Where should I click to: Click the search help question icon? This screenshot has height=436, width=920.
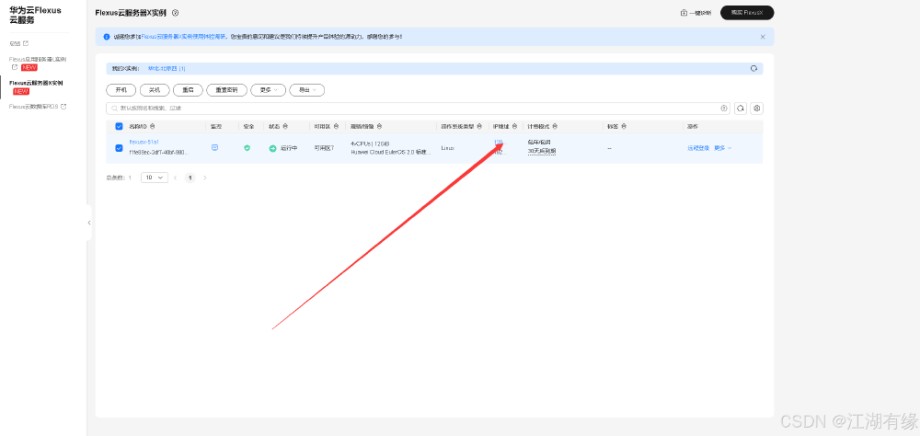click(x=723, y=109)
